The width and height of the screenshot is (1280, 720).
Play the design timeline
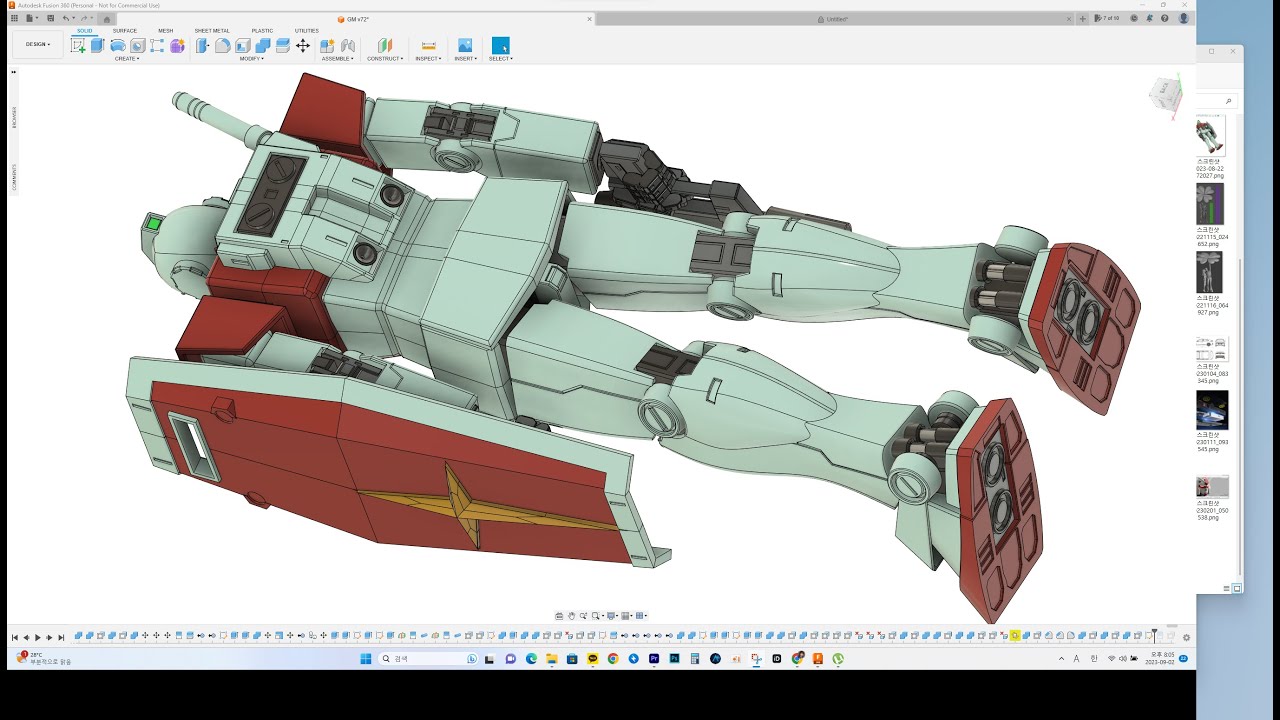(38, 637)
